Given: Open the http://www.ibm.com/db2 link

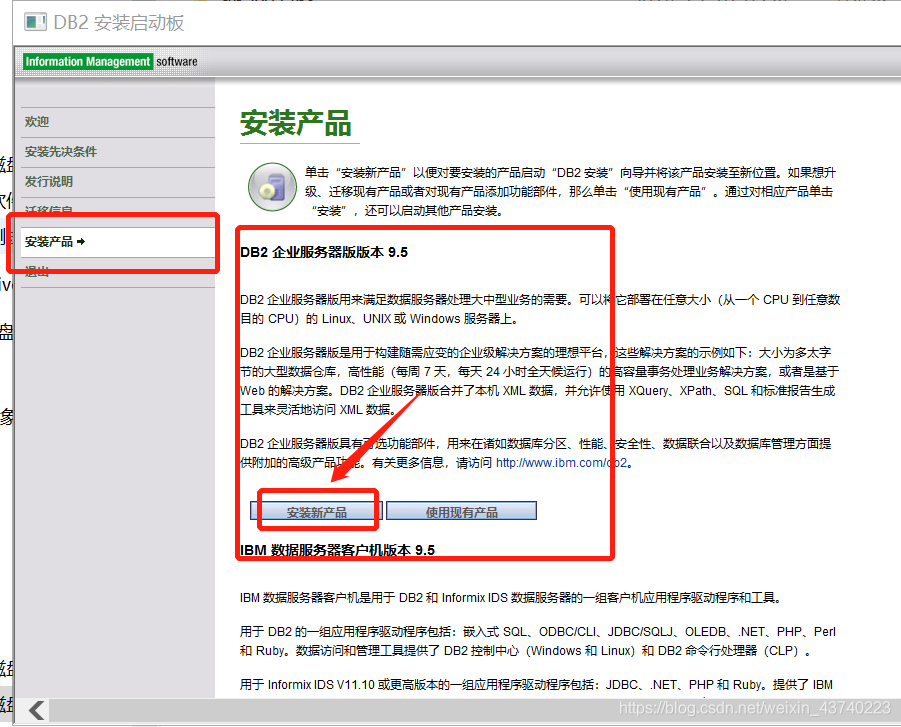Looking at the screenshot, I should coord(561,463).
